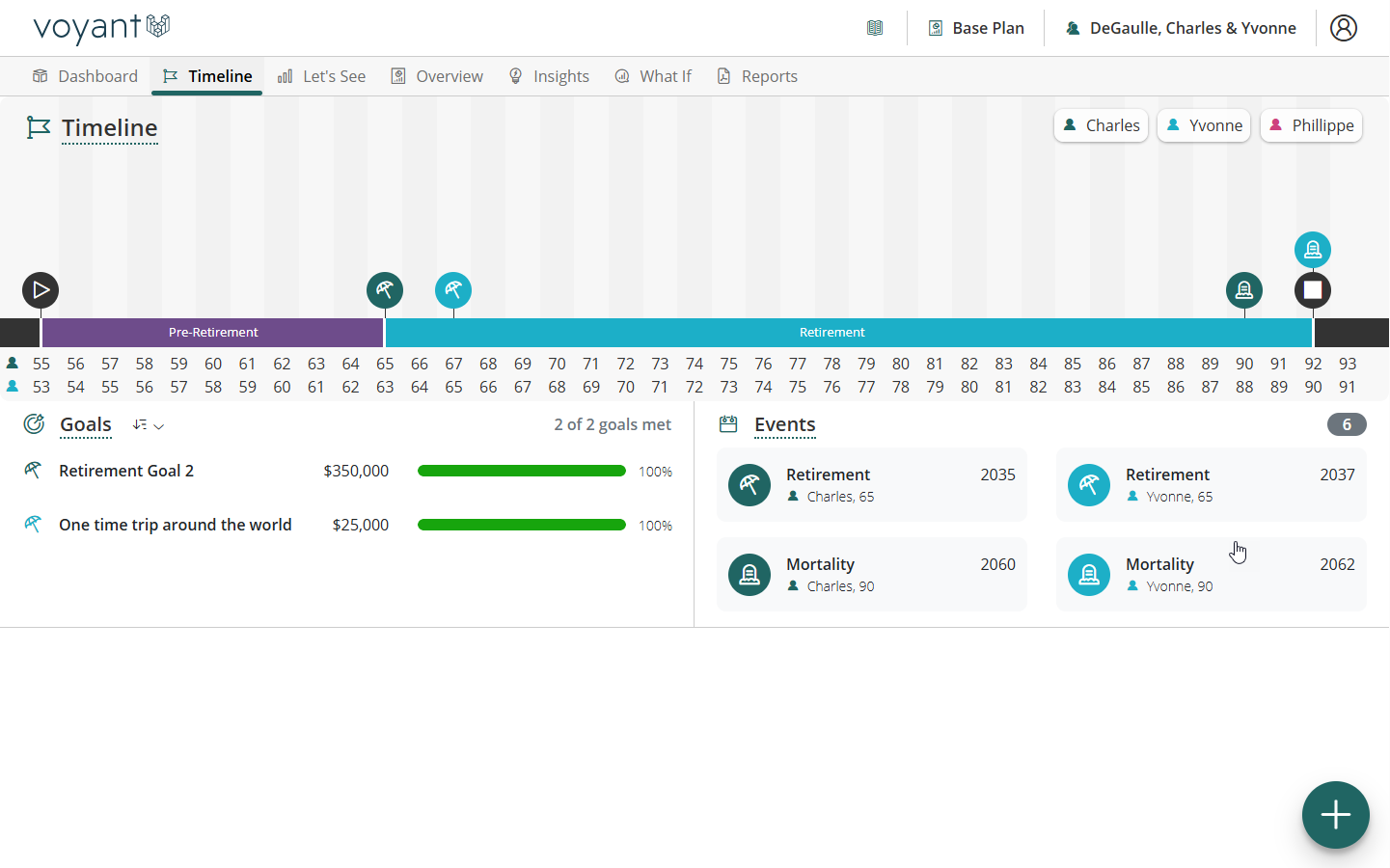
Task: Open Yvonne's Mortality 2062 event card
Action: tap(1211, 574)
